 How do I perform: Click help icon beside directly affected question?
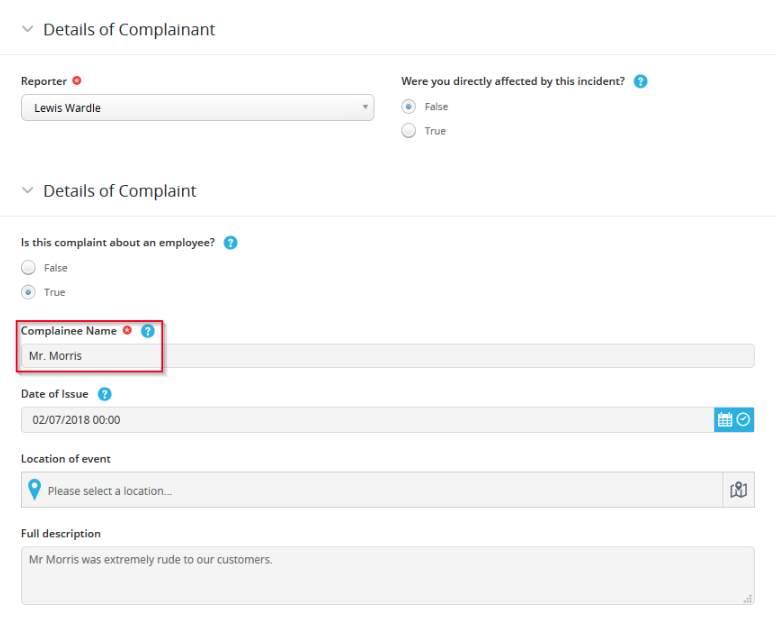[640, 81]
